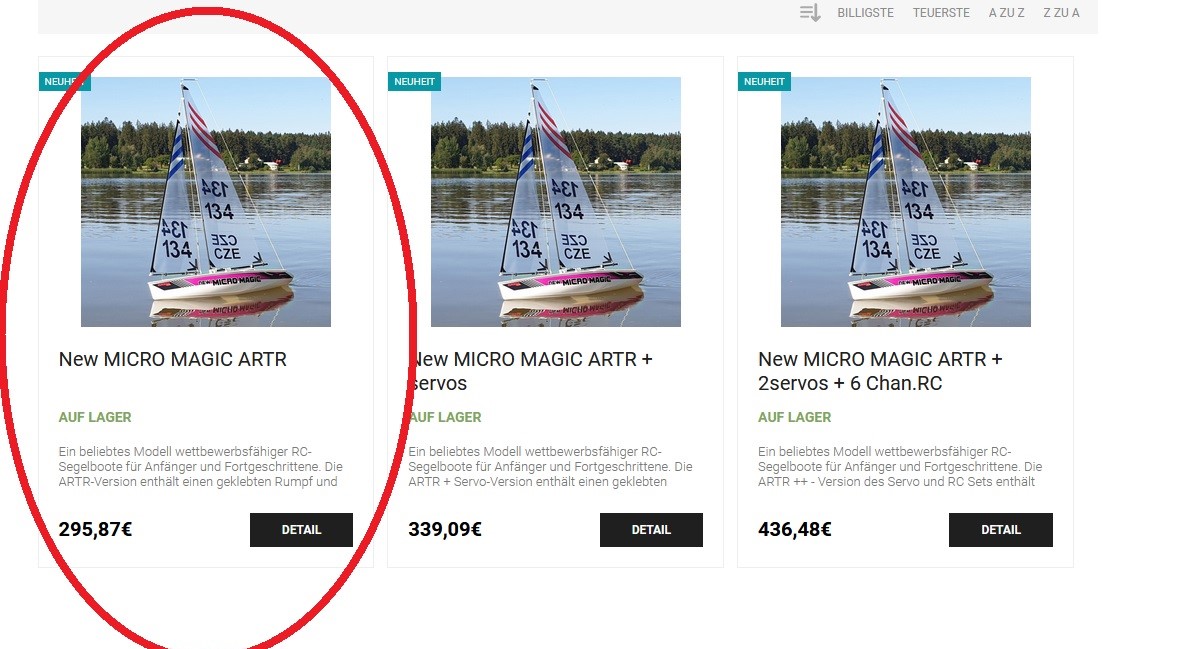Click the NEUHEIT badge on middle product
The image size is (1197, 649).
pos(413,81)
